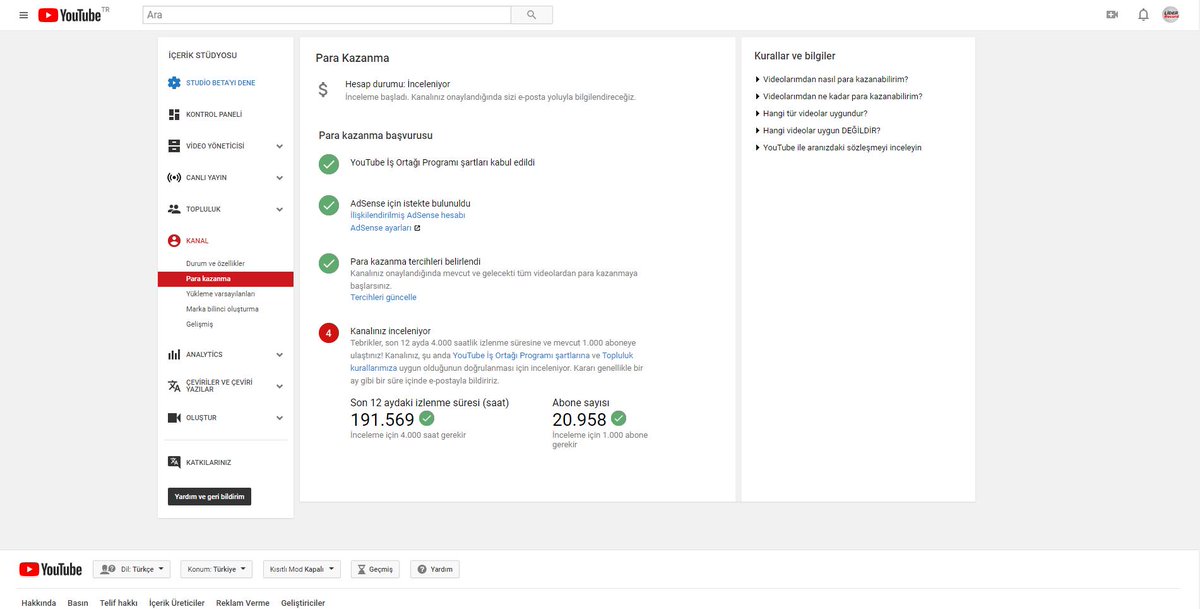
Task: Expand the Oluştur section chevron
Action: [279, 418]
